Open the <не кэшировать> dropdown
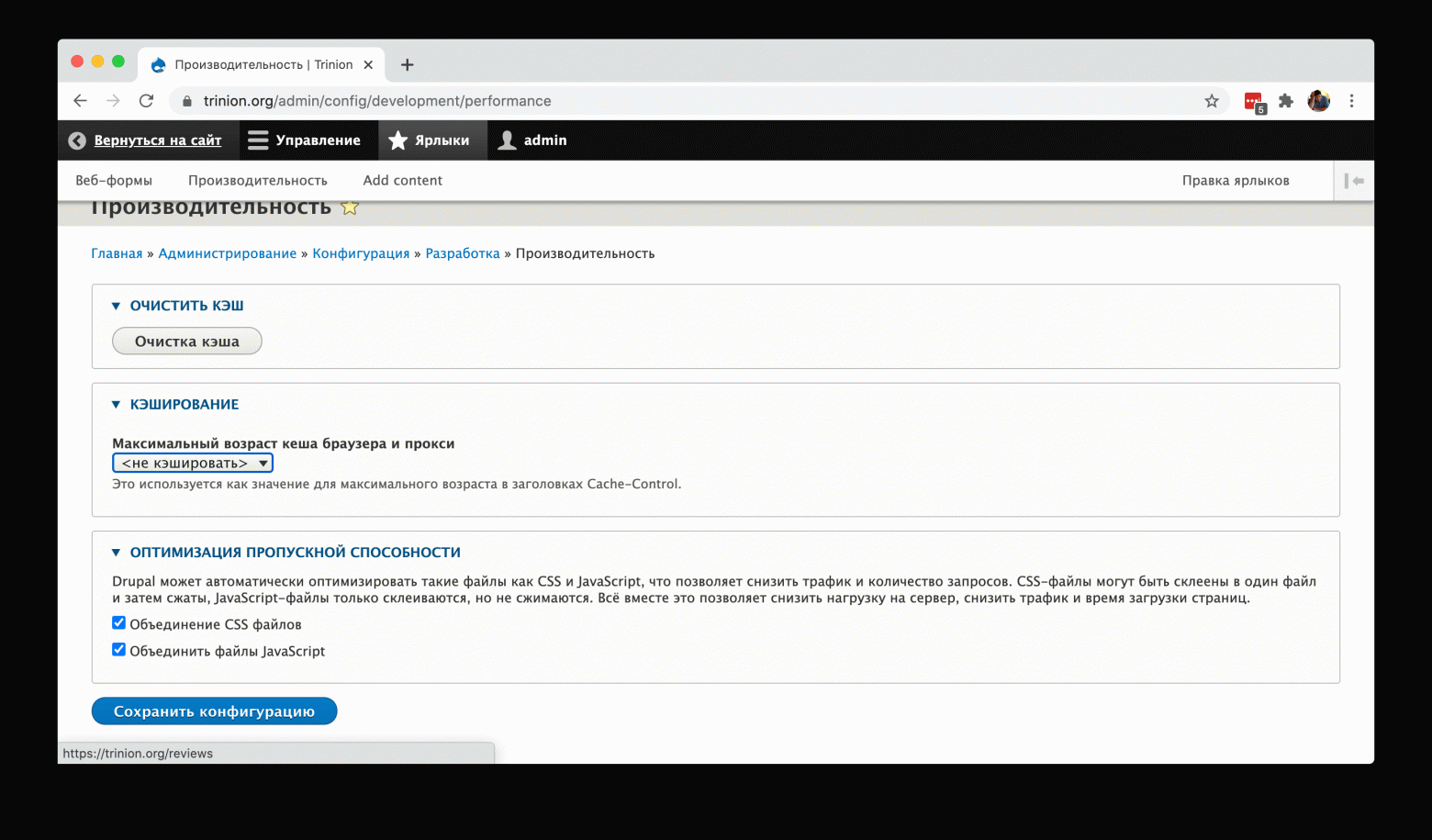The image size is (1432, 840). coord(193,464)
